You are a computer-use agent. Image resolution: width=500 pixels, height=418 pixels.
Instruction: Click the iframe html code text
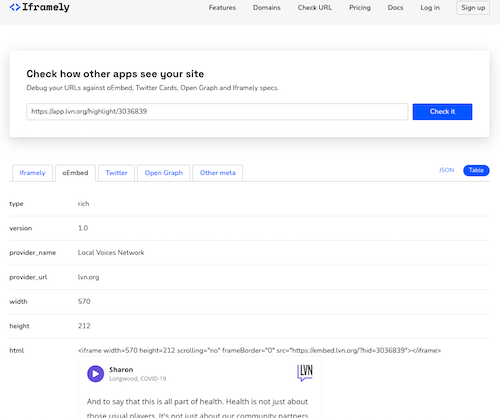click(x=259, y=350)
